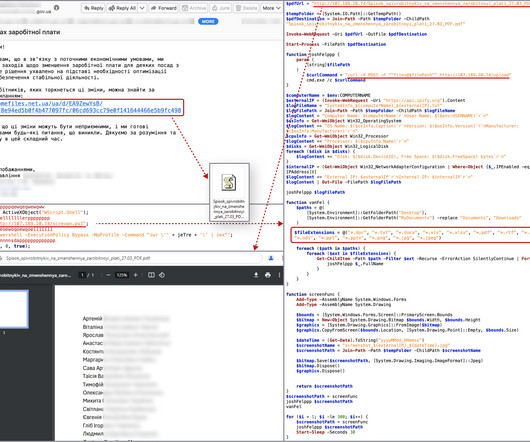Click the "function vanFel" line in the script
Viewport: 530px width, 442px height.
[x=307, y=202]
